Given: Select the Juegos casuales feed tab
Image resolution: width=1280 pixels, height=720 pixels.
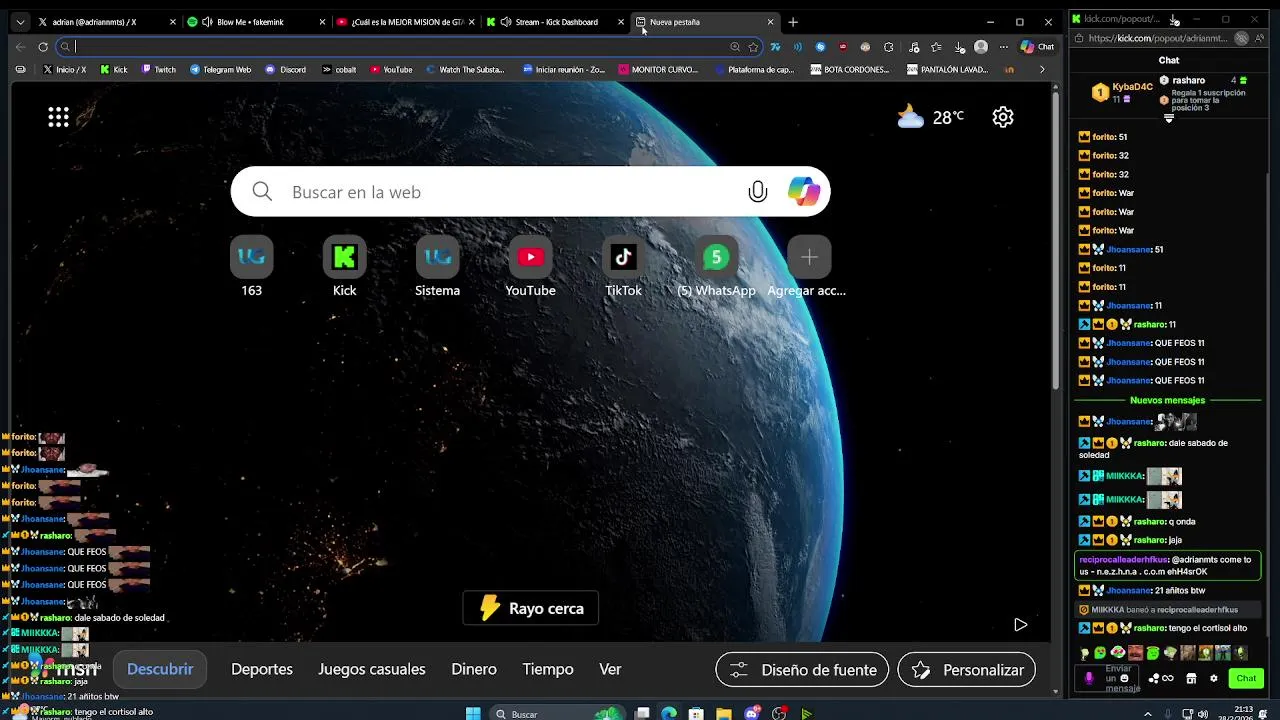Looking at the screenshot, I should tap(372, 669).
